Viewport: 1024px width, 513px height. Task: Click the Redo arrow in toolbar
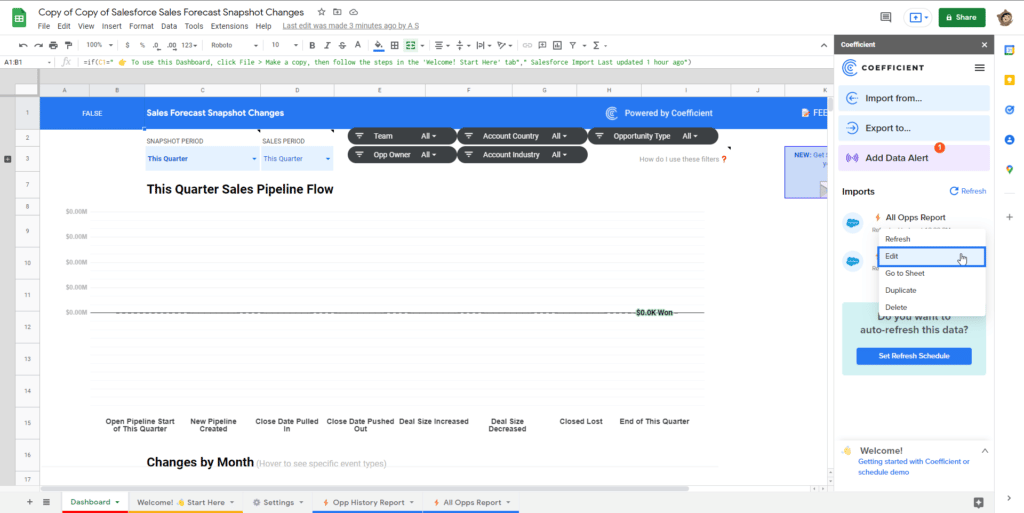click(39, 45)
